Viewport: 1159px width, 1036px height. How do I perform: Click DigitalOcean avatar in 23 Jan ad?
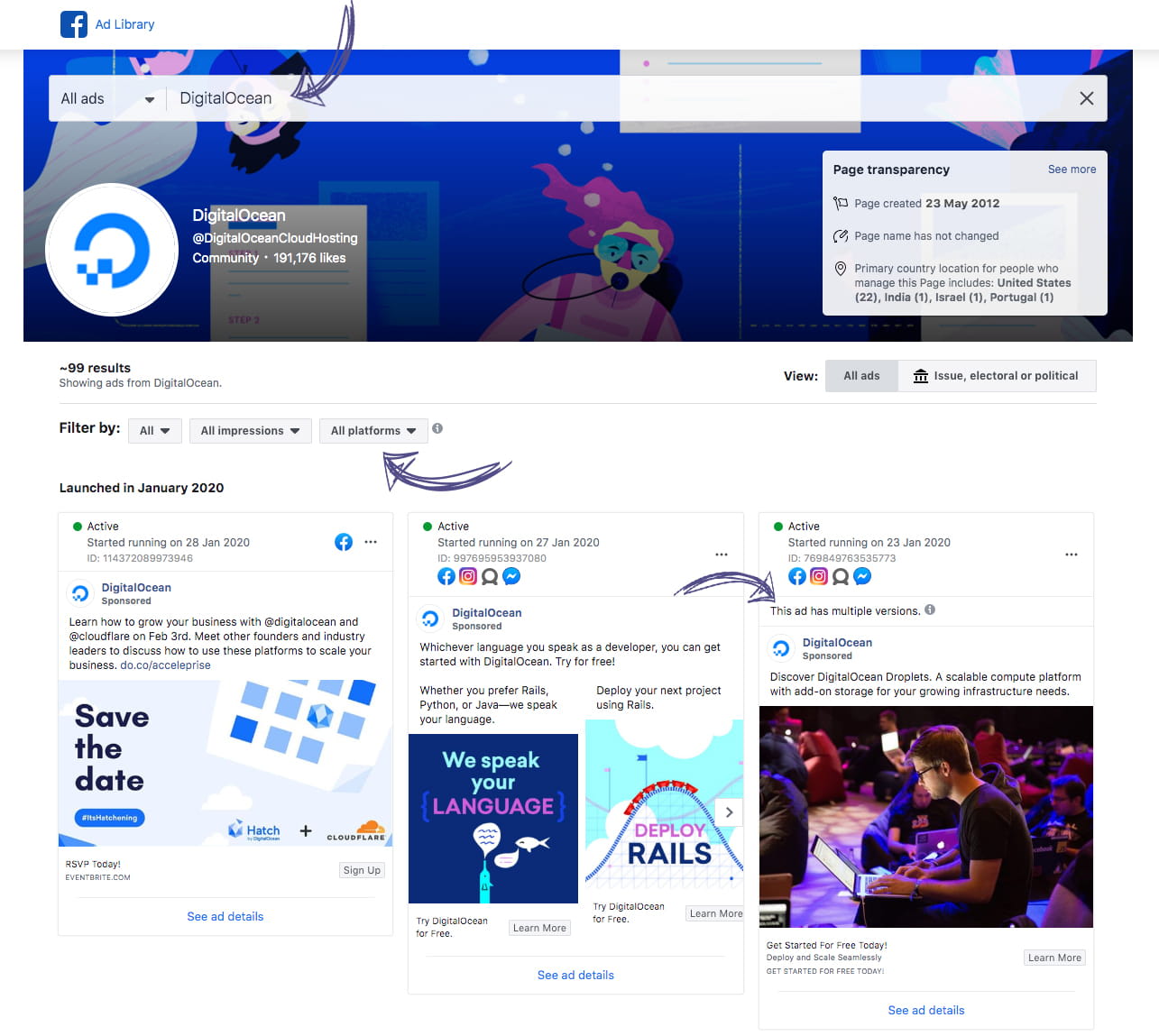781,648
